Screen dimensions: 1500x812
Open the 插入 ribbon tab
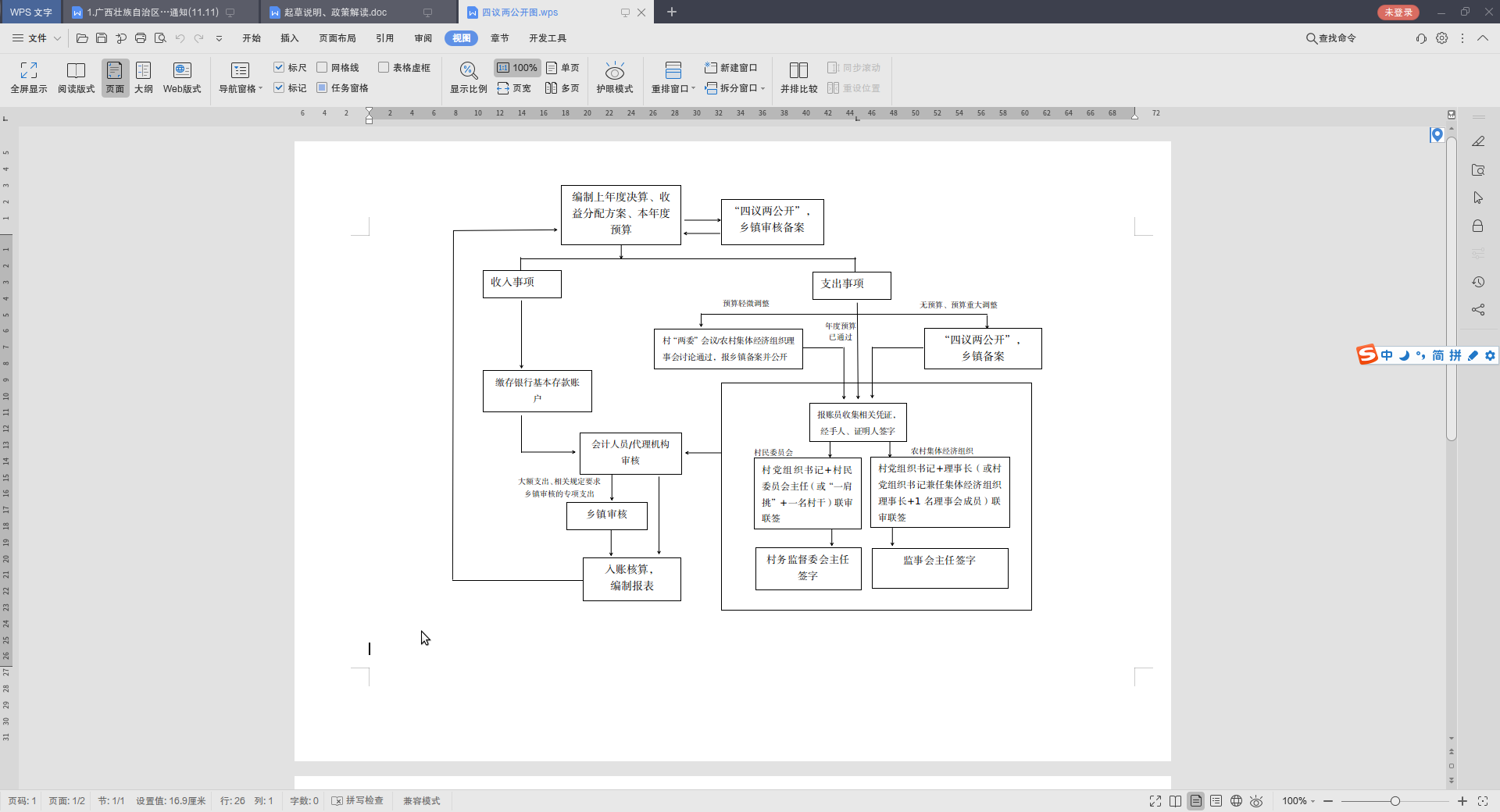[x=290, y=38]
